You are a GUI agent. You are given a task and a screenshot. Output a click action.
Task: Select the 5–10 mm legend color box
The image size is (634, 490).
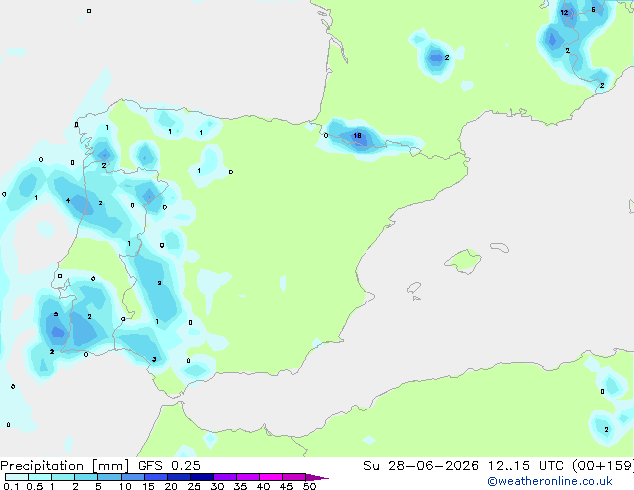109,477
